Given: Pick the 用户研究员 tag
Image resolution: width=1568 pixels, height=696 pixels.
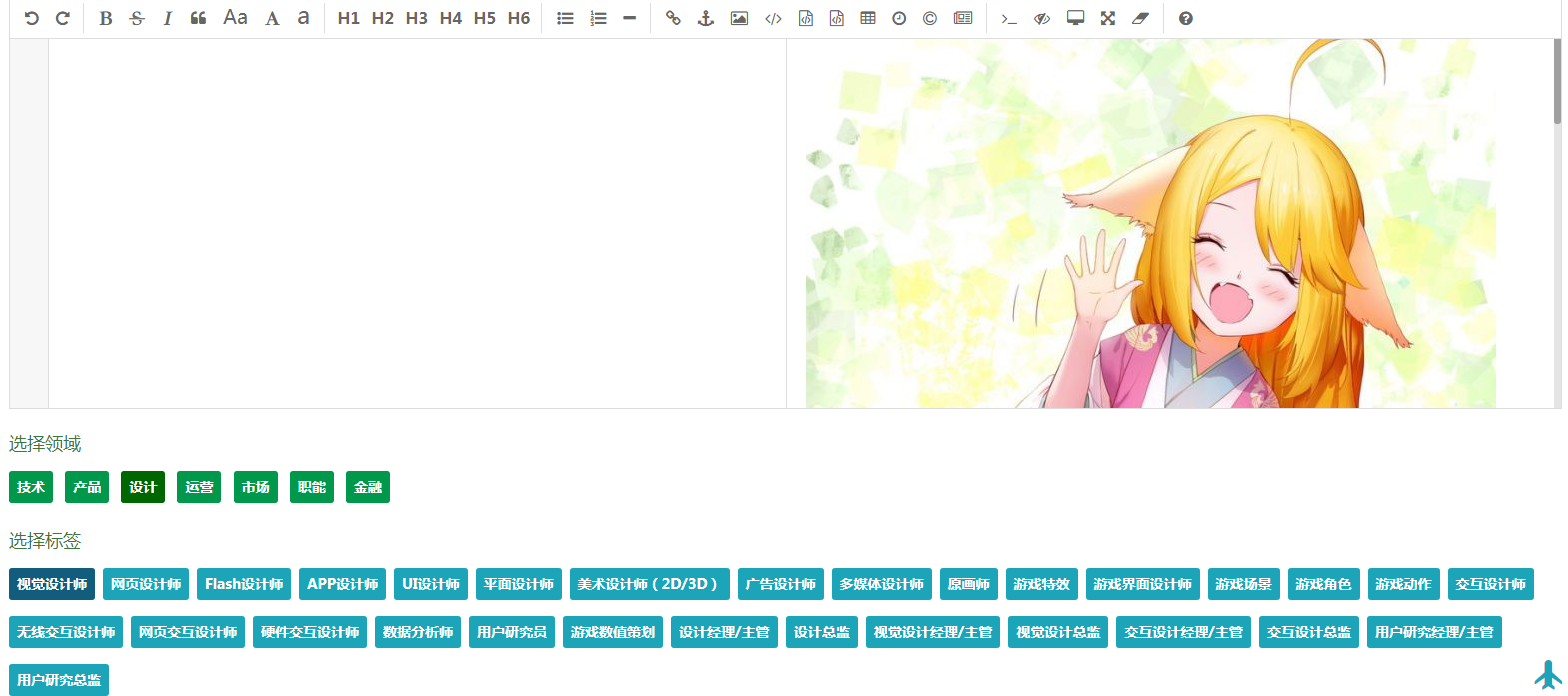Looking at the screenshot, I should [512, 632].
